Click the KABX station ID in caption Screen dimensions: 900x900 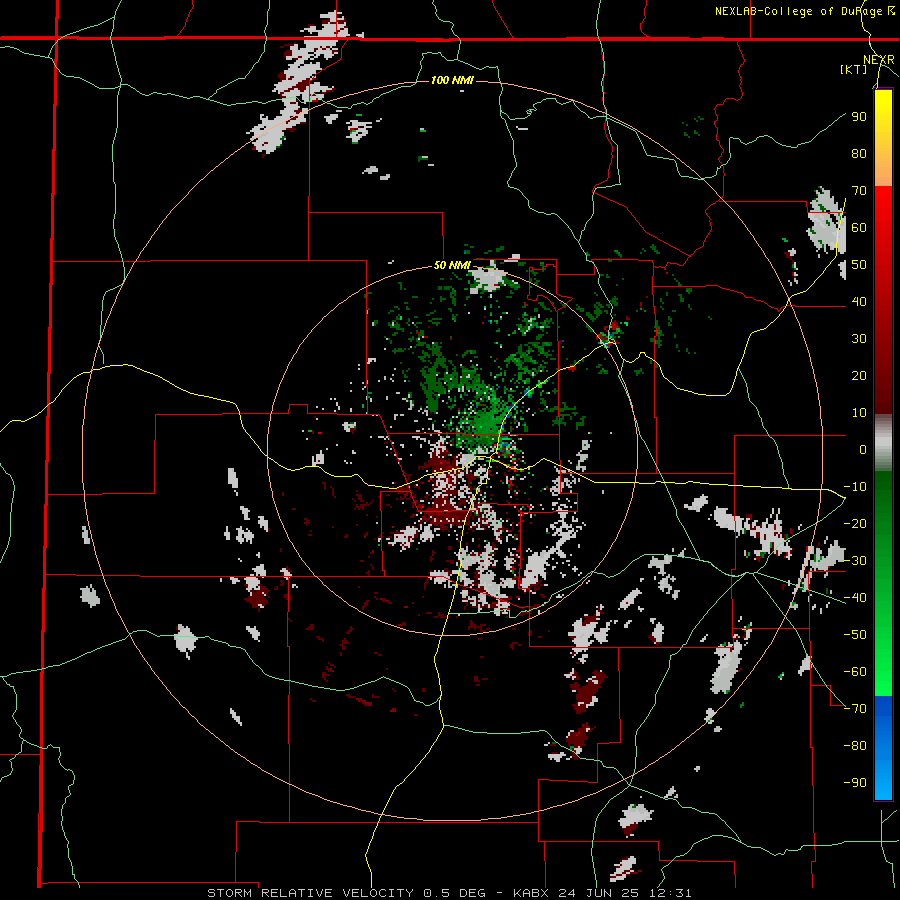pyautogui.click(x=532, y=893)
